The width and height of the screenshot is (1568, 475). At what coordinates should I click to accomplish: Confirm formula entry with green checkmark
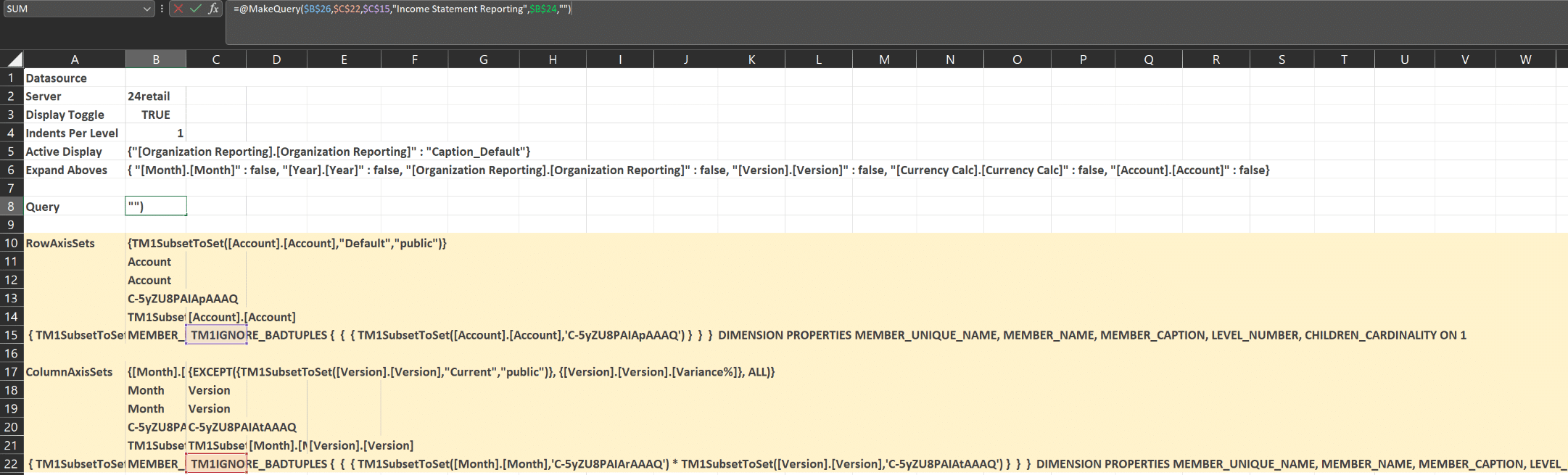point(196,9)
